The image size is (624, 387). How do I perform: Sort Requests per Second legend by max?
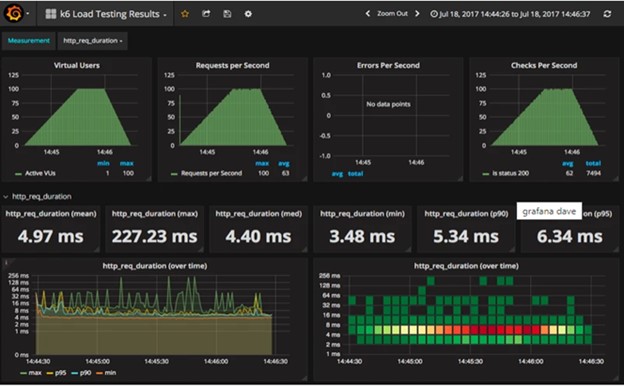click(262, 163)
